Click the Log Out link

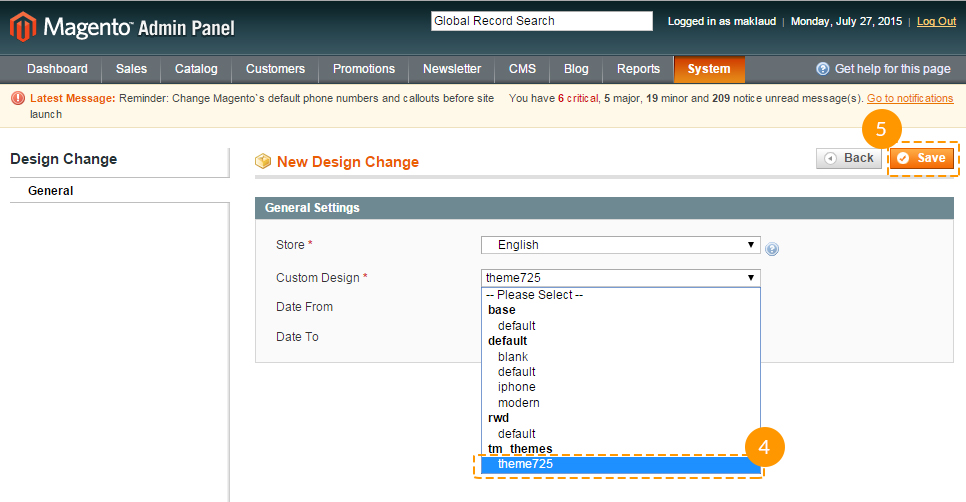[936, 22]
